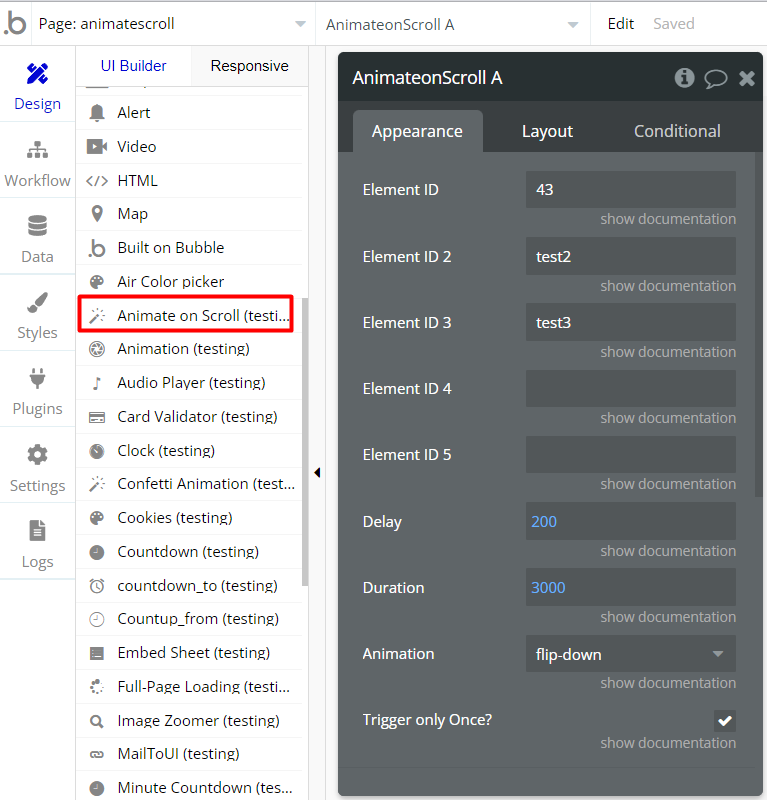Select the Card Validator card icon
The image size is (767, 800).
[97, 417]
